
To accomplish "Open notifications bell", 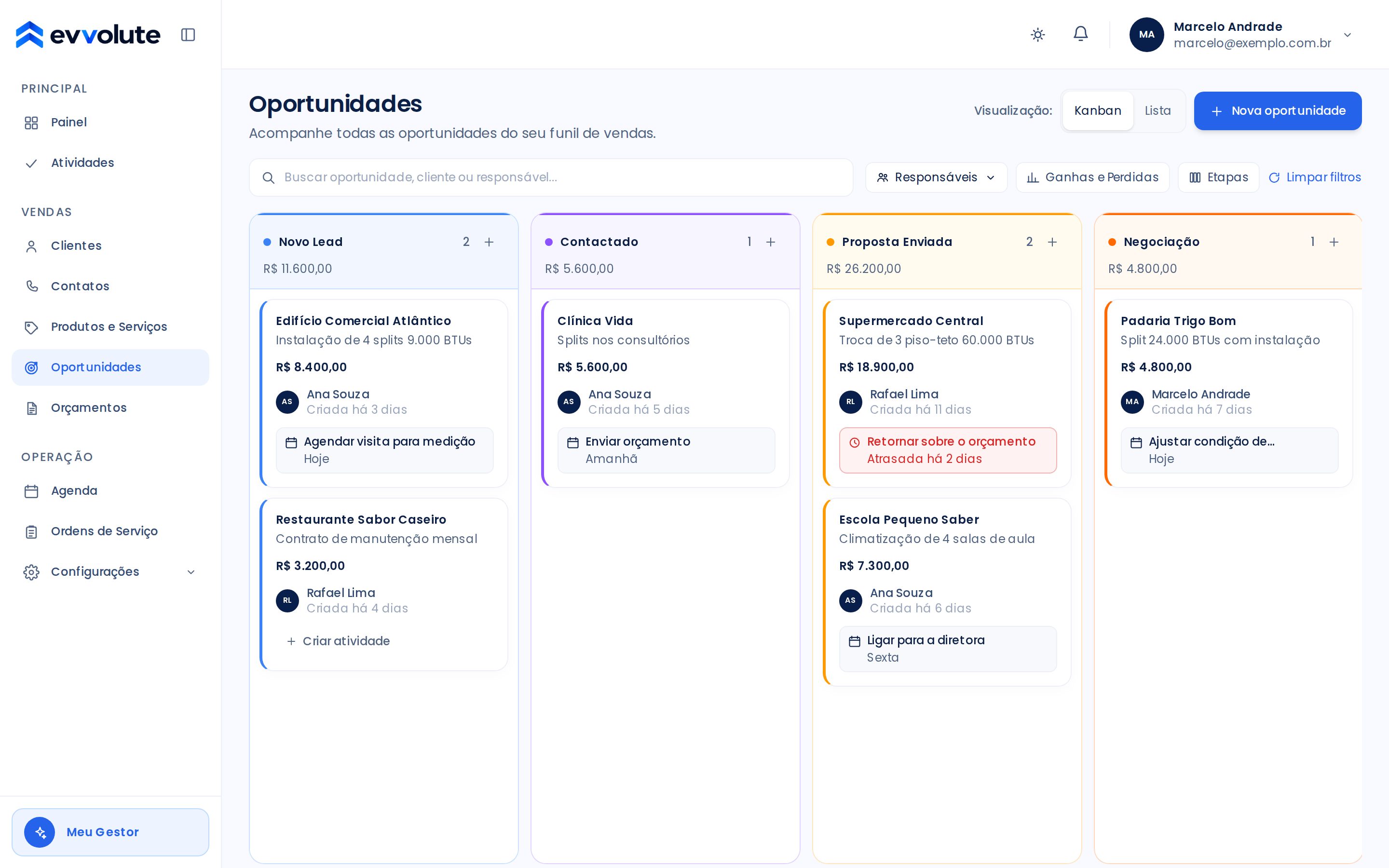I will tap(1080, 34).
